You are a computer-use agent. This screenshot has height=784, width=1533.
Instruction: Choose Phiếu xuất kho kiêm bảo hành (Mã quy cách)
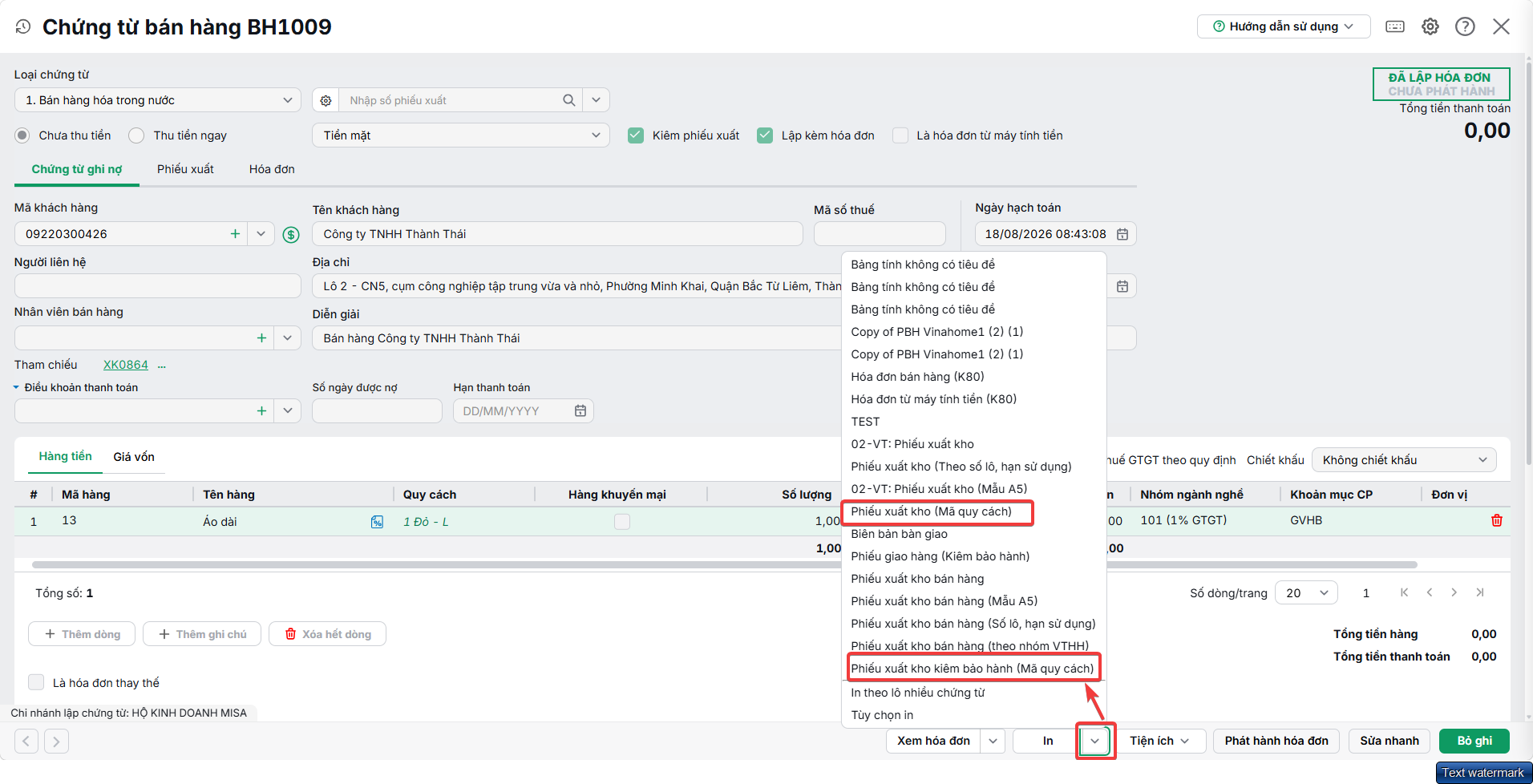point(972,669)
